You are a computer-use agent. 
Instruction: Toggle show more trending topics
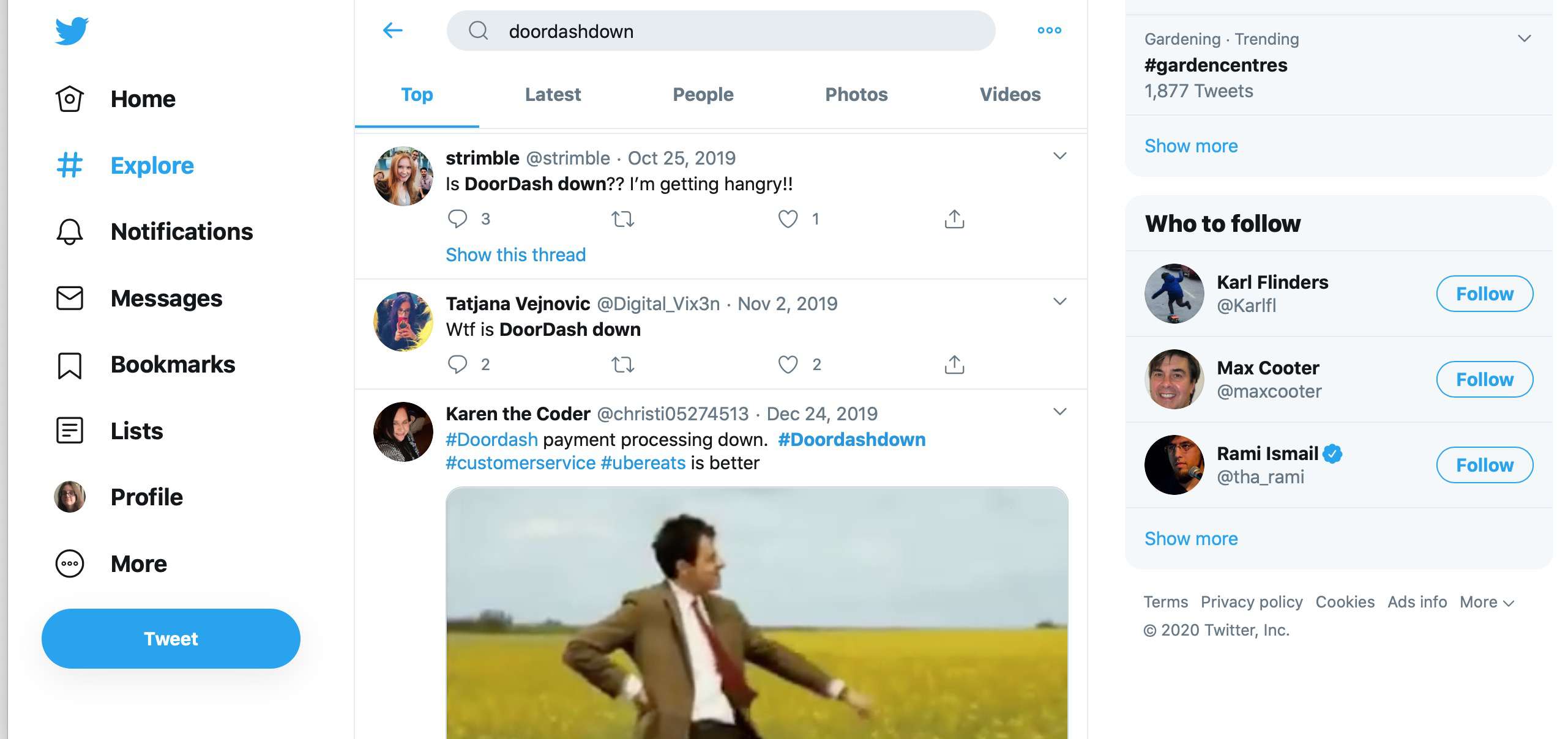pos(1191,145)
